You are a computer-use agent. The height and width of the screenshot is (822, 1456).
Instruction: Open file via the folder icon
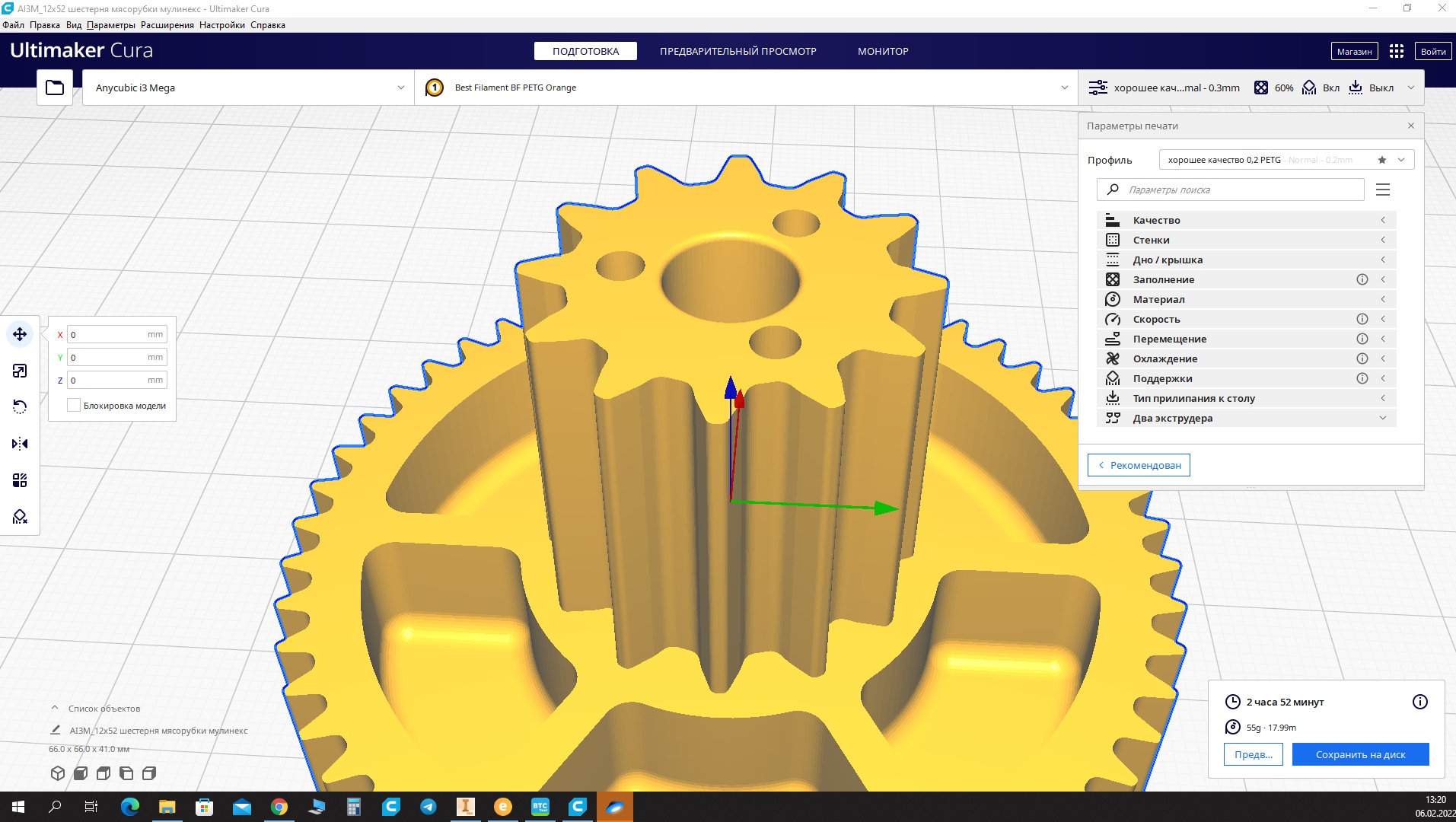coord(55,88)
